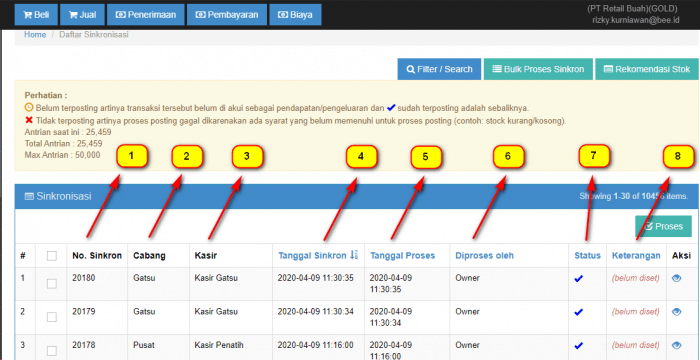Click posted checkmark status of row 20180
The image size is (700, 360).
coord(579,278)
